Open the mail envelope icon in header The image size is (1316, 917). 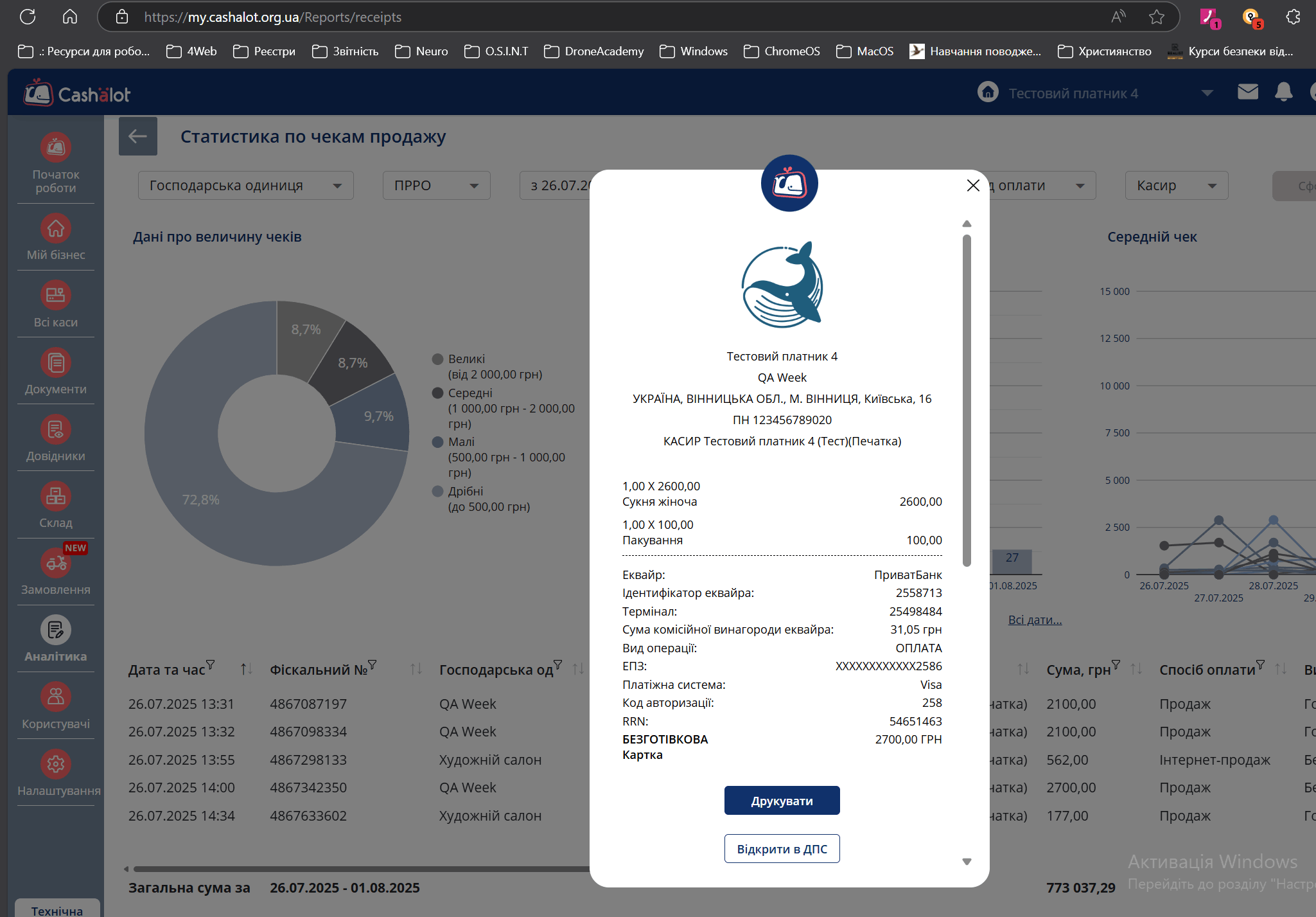point(1247,93)
